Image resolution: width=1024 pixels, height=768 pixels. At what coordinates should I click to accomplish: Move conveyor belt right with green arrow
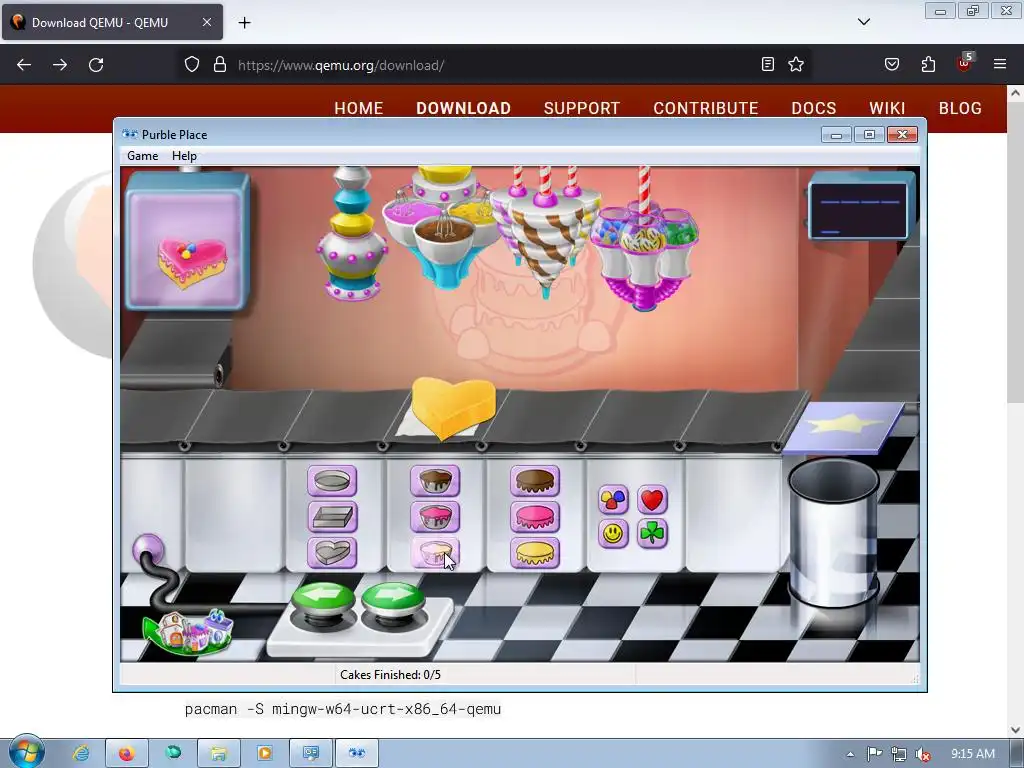tap(393, 600)
